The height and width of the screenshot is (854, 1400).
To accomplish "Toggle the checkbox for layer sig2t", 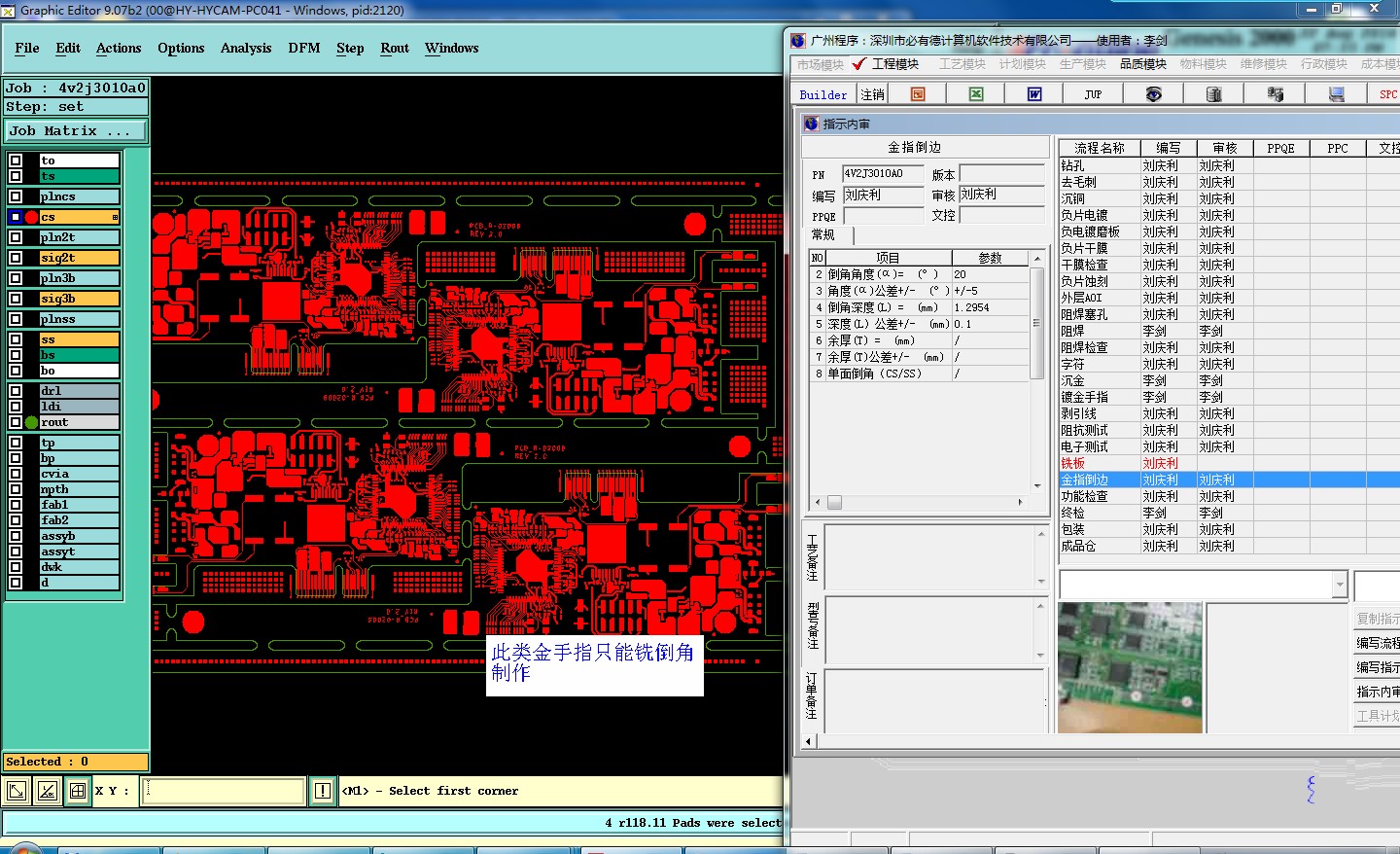I will (x=16, y=258).
